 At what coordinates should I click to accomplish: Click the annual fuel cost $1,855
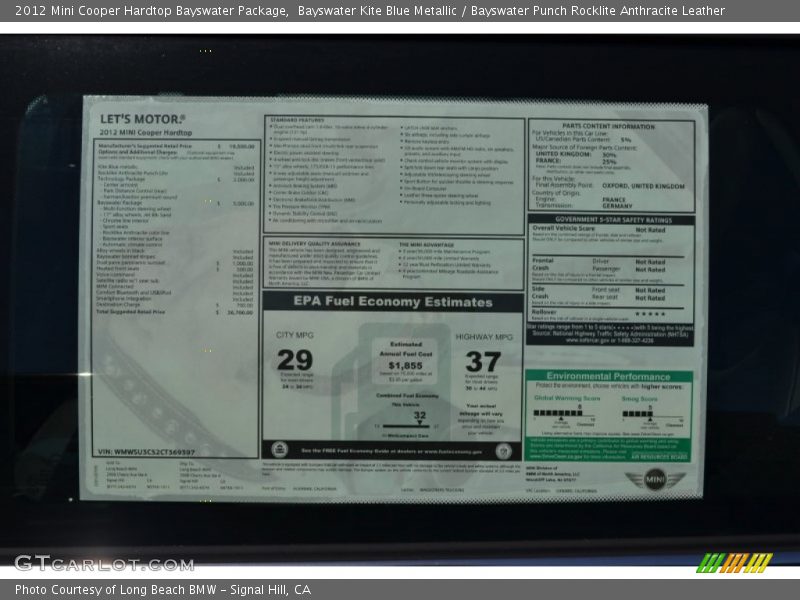click(x=406, y=365)
